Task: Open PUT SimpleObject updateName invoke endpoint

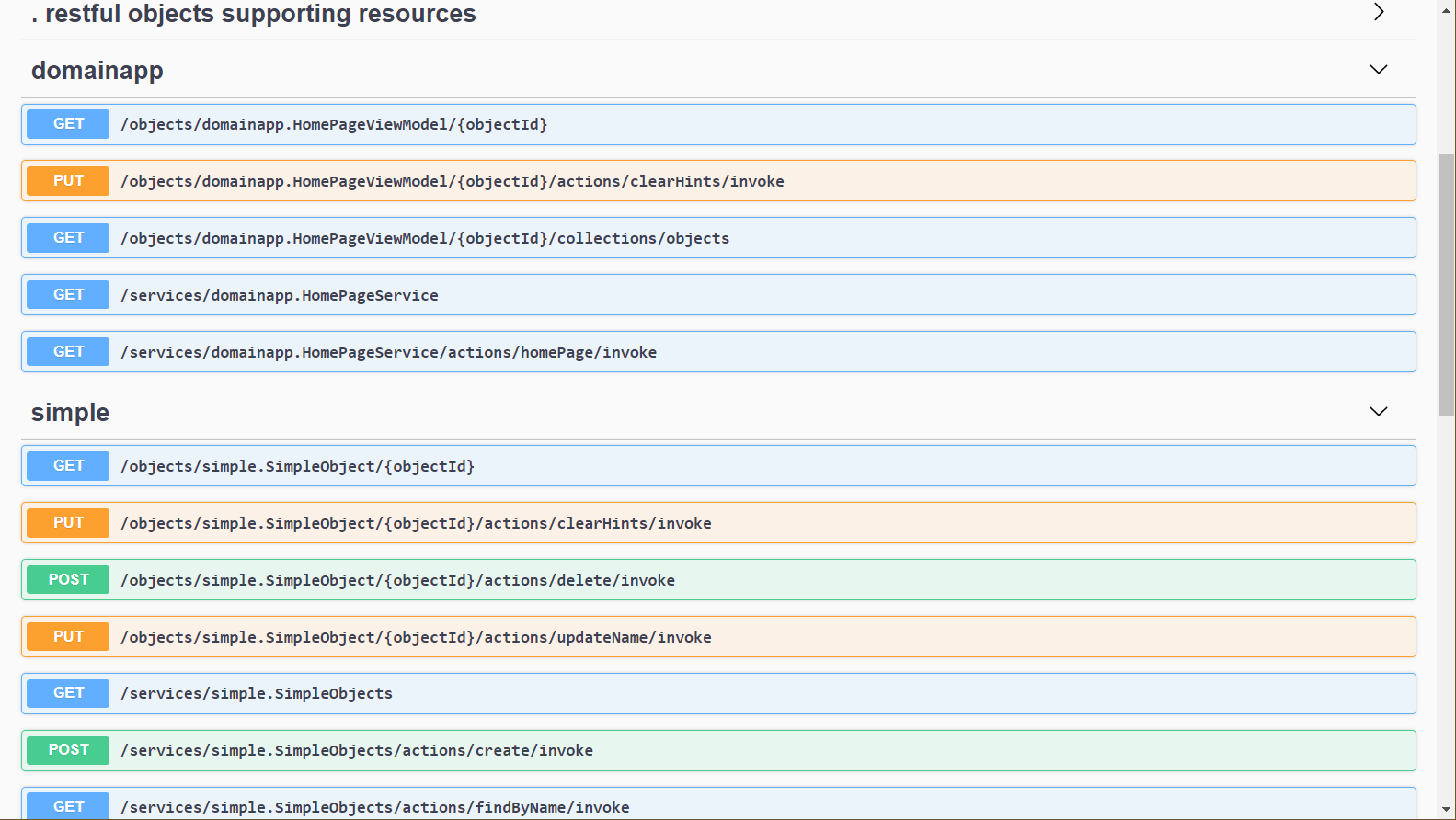Action: click(416, 637)
